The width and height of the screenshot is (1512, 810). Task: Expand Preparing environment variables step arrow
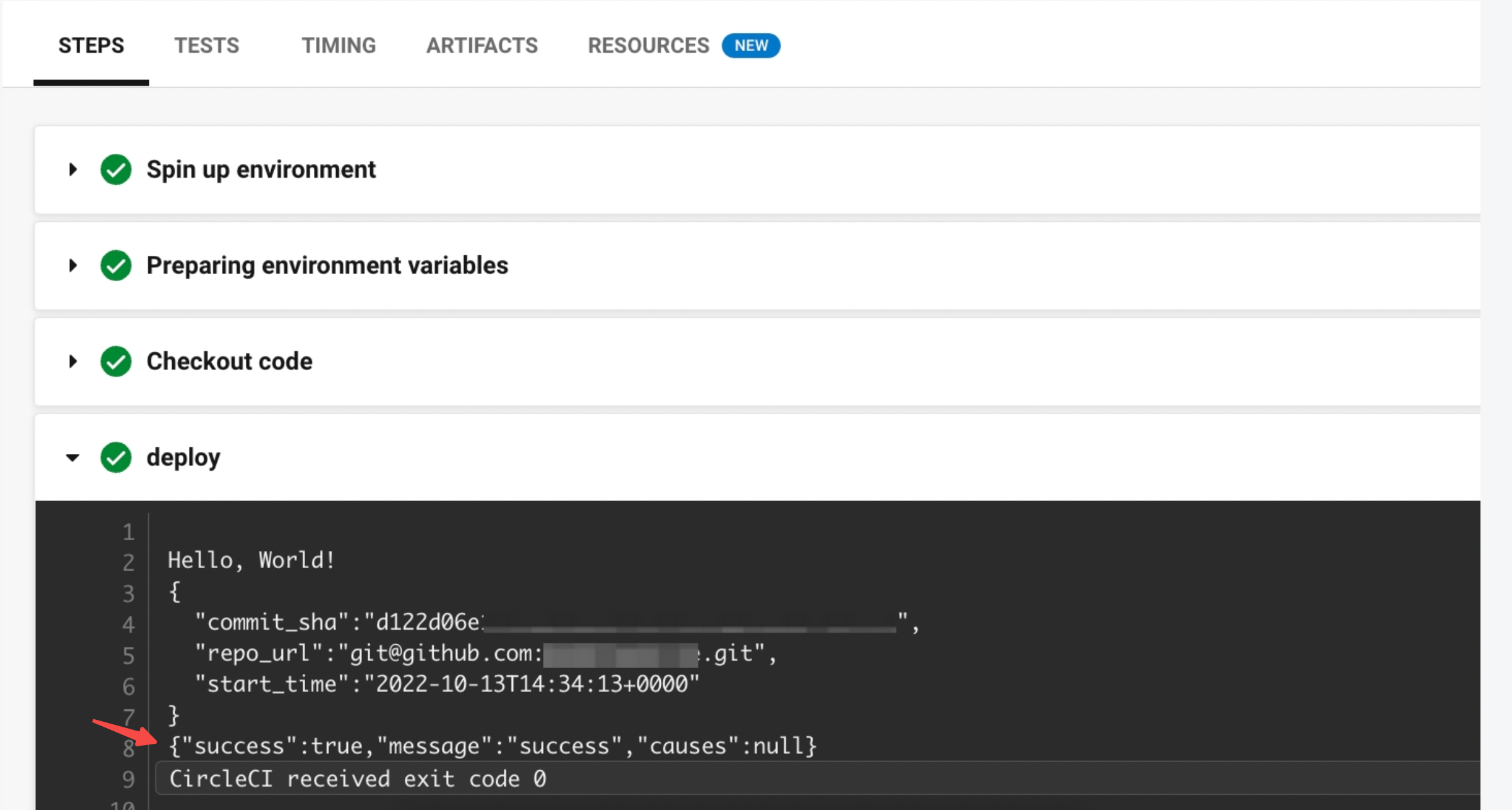tap(73, 265)
